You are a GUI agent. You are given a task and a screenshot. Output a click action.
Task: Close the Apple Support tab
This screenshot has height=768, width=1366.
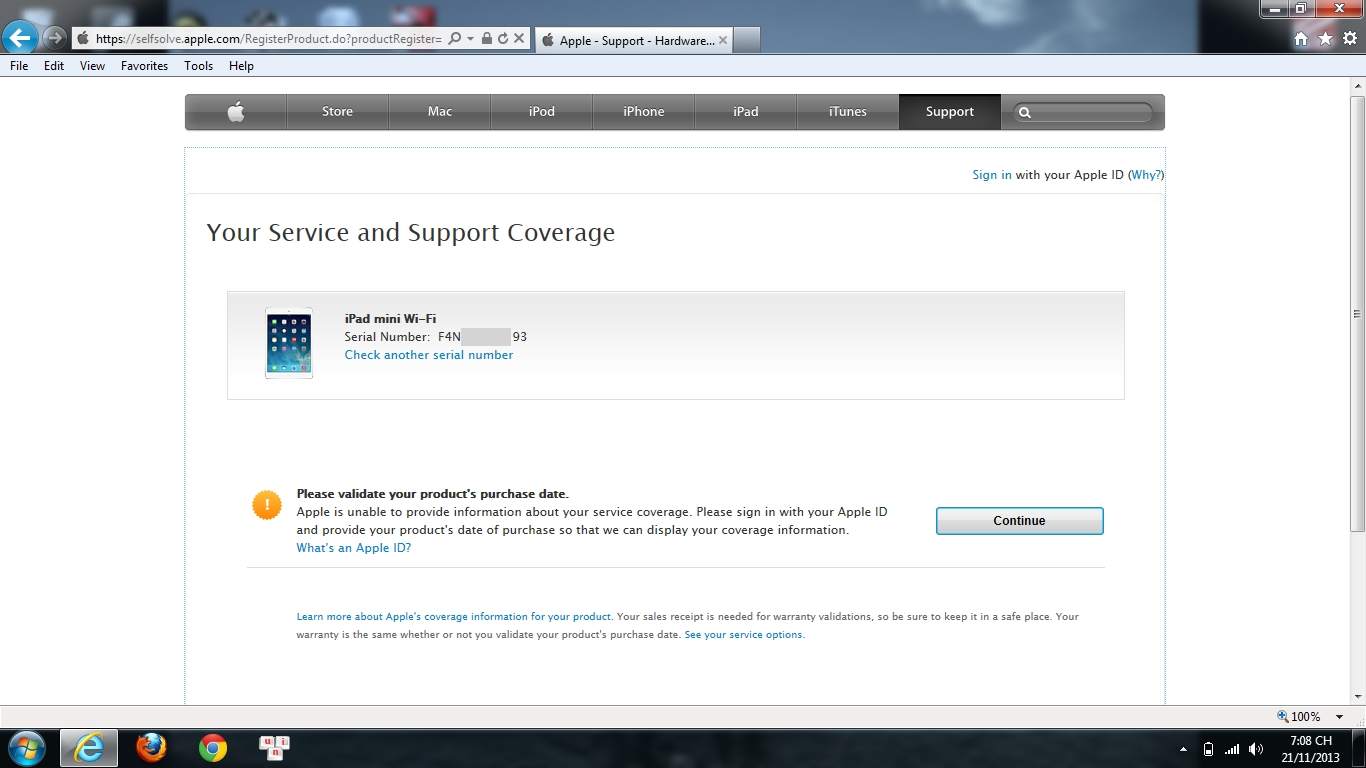tap(723, 40)
